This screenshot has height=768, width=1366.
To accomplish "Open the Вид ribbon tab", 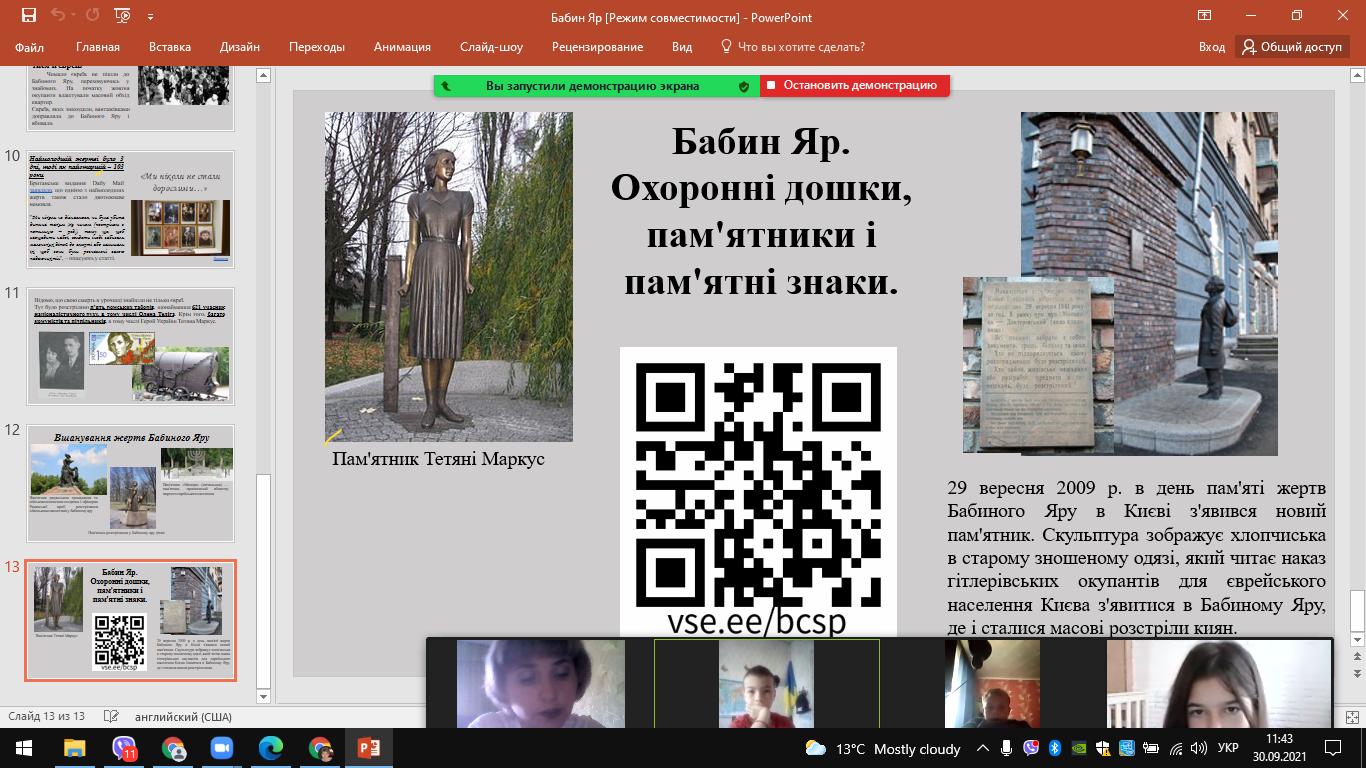I will (x=682, y=47).
